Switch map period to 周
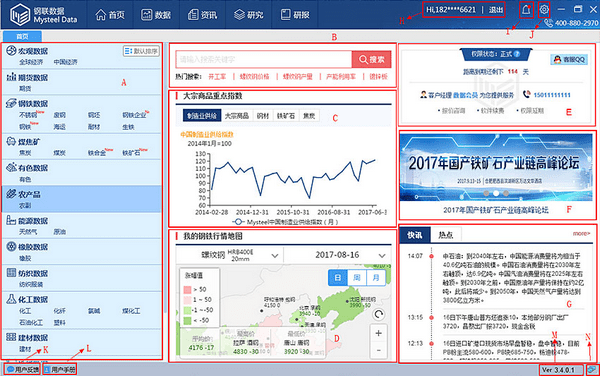This screenshot has height=376, width=600. 357,277
